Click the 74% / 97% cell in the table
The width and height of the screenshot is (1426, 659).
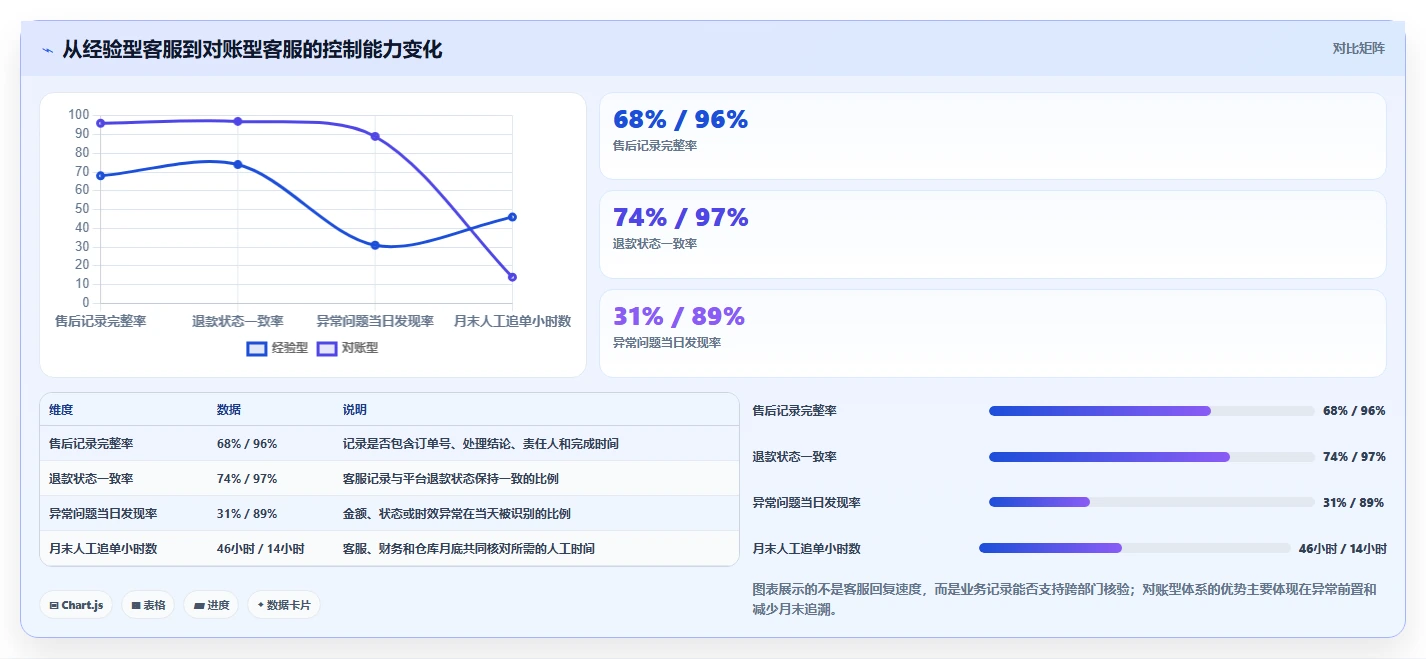click(x=247, y=478)
